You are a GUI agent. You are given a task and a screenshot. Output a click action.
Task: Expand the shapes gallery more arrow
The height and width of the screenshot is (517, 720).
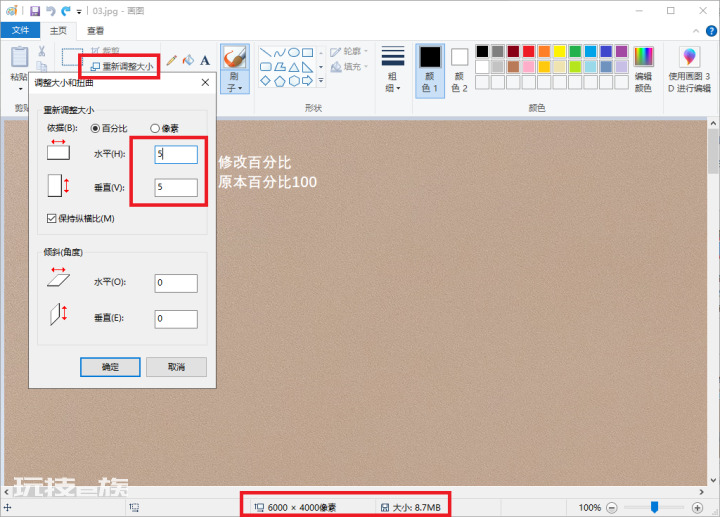(321, 81)
